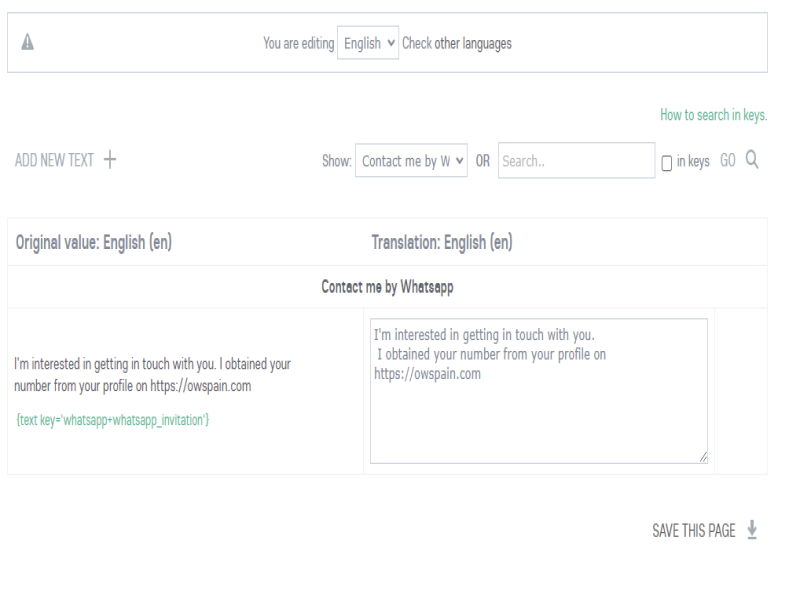Click the plus icon beside Add New Text
This screenshot has height=600, width=800.
(x=110, y=160)
